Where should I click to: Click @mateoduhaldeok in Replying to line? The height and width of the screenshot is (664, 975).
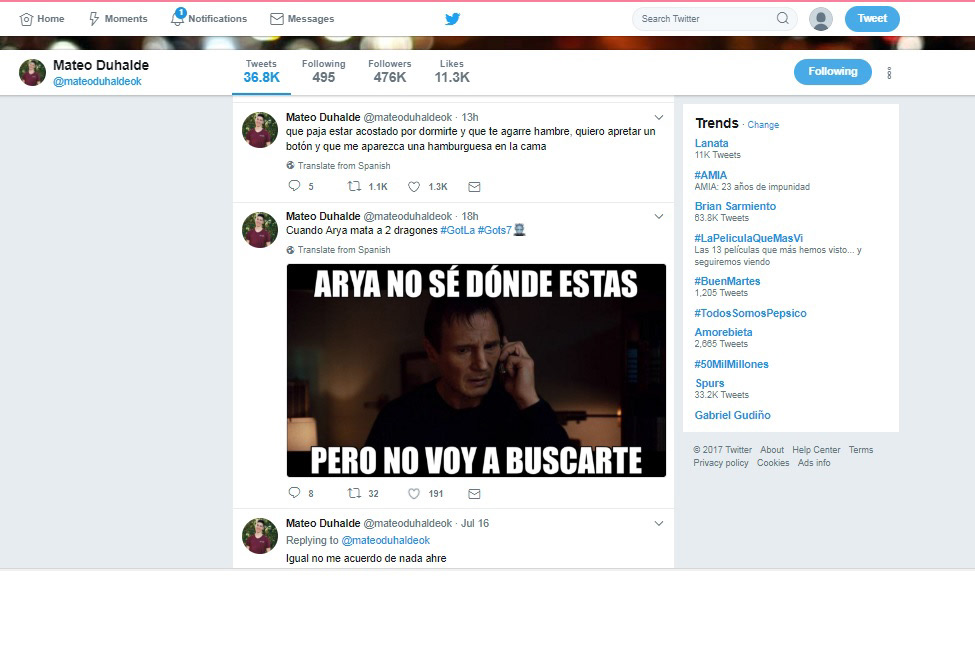(x=386, y=540)
